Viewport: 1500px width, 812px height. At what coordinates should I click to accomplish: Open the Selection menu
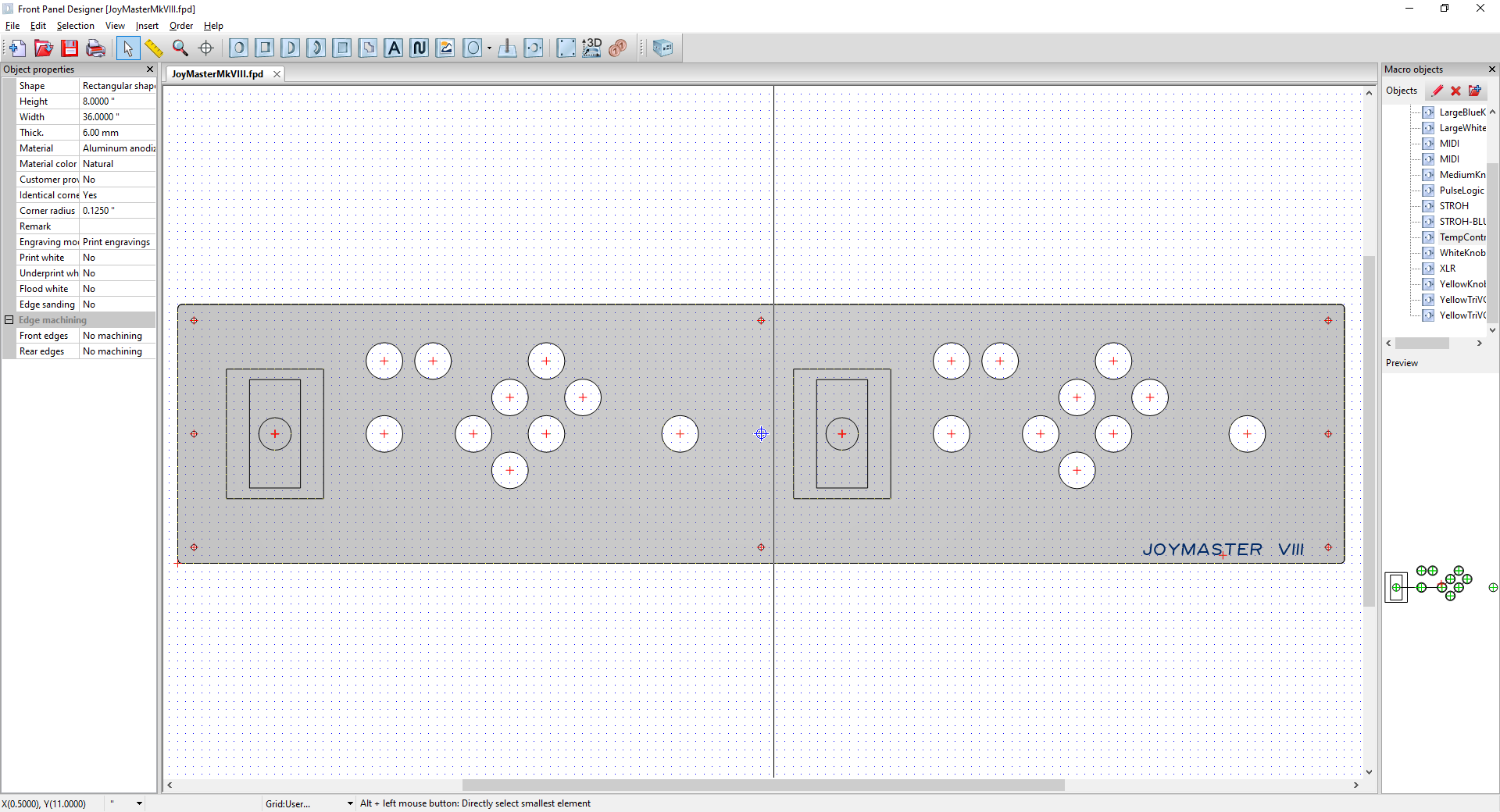click(75, 26)
